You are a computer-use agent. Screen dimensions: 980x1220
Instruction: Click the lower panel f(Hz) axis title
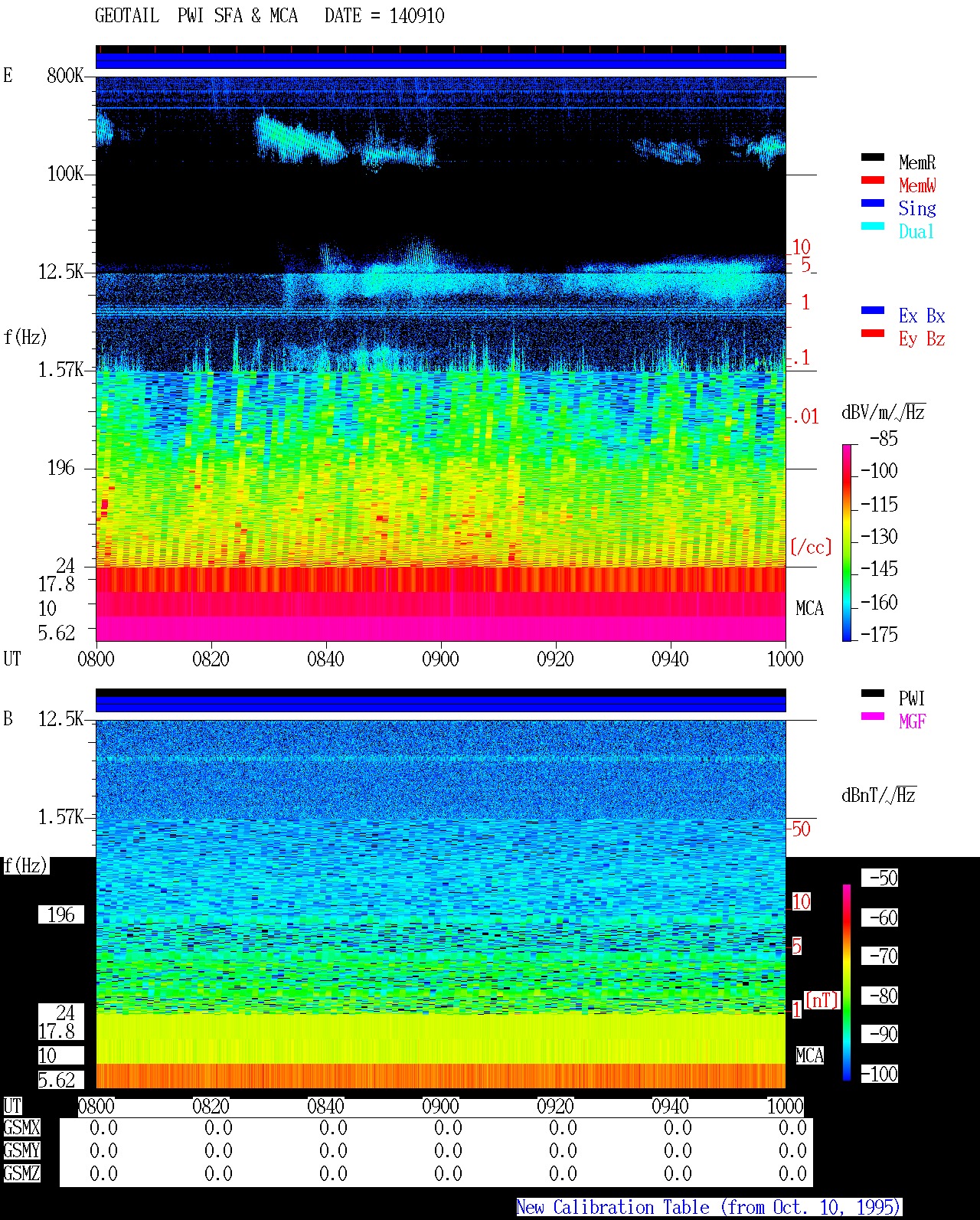25,865
